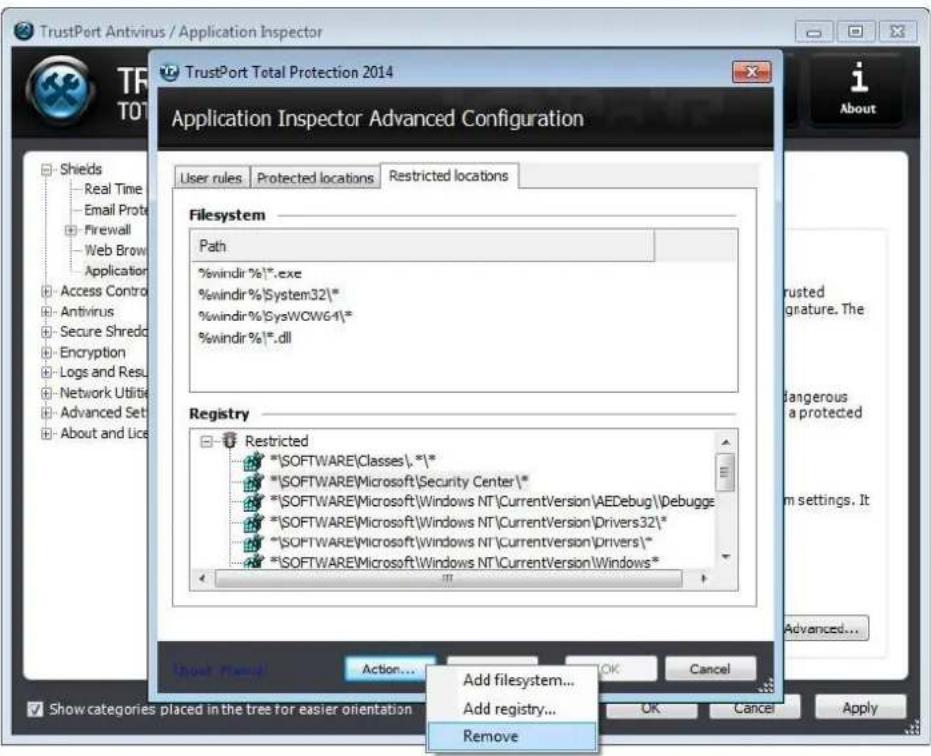
Task: Expand the Advanced Settings tree node
Action: [47, 413]
